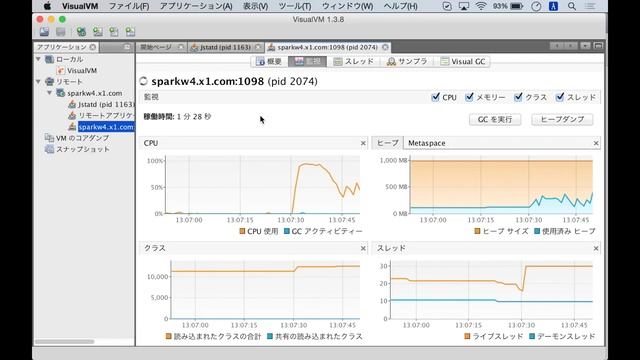640x360 pixels.
Task: Click the GC アクティビティー blue legend swatch
Action: point(287,231)
